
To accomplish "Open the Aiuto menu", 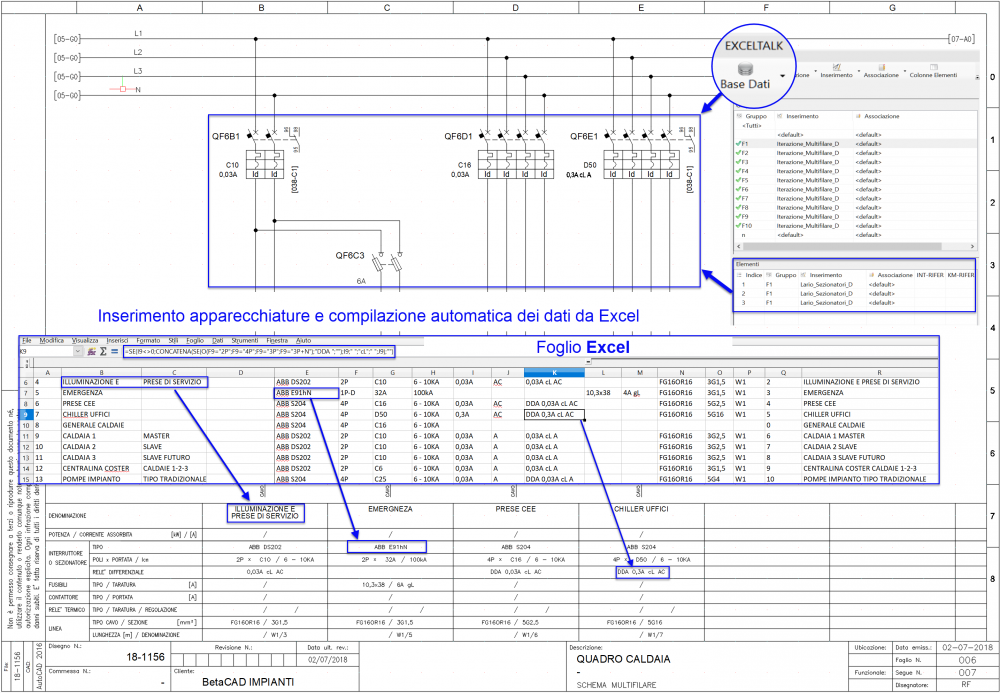I will point(304,340).
